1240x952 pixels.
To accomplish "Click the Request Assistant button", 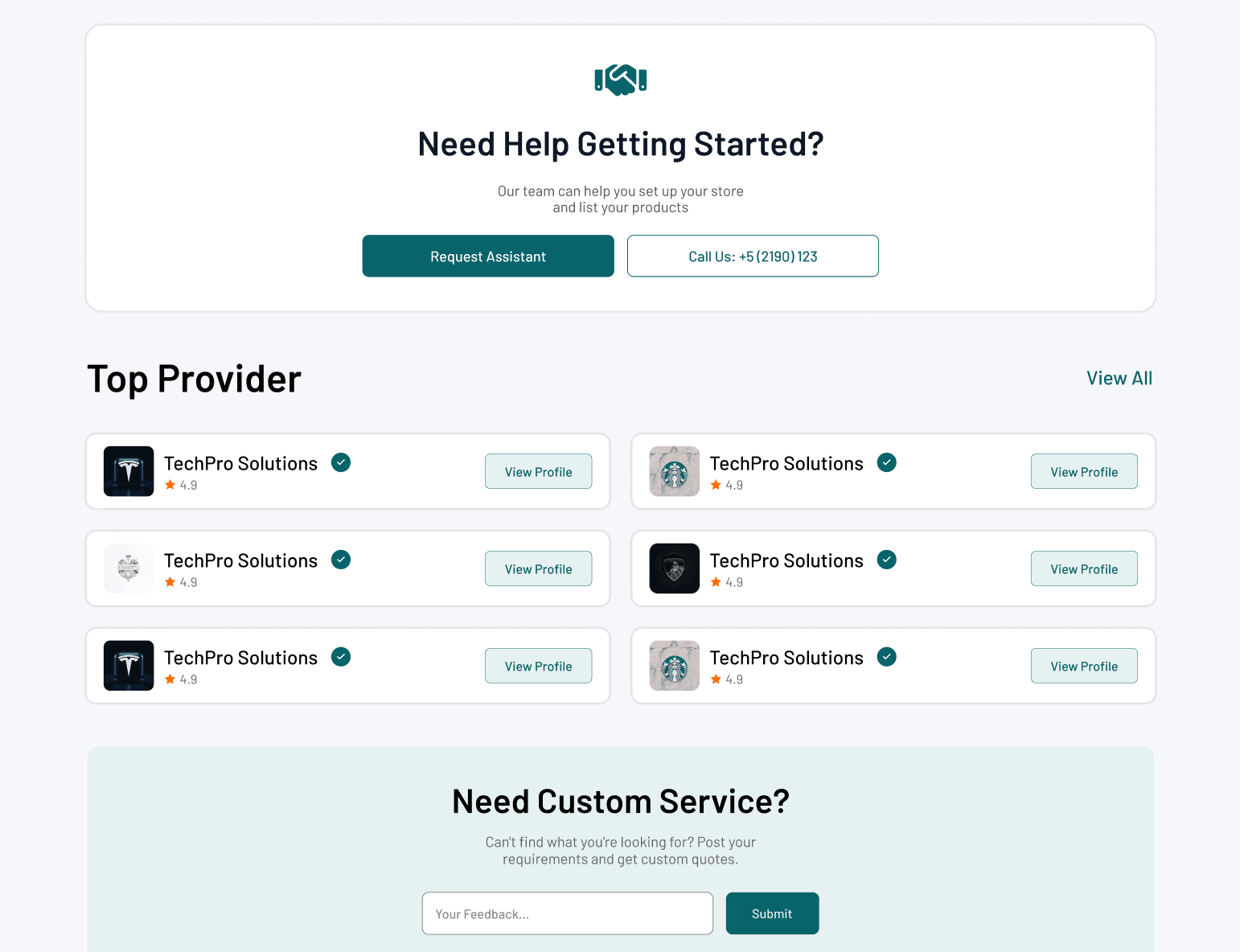I will click(x=488, y=256).
